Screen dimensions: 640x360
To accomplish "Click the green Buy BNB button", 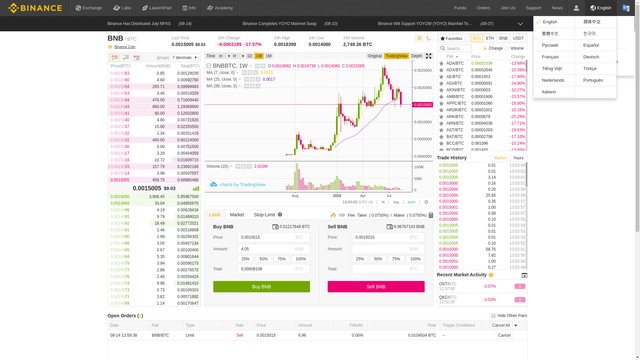I will point(261,287).
